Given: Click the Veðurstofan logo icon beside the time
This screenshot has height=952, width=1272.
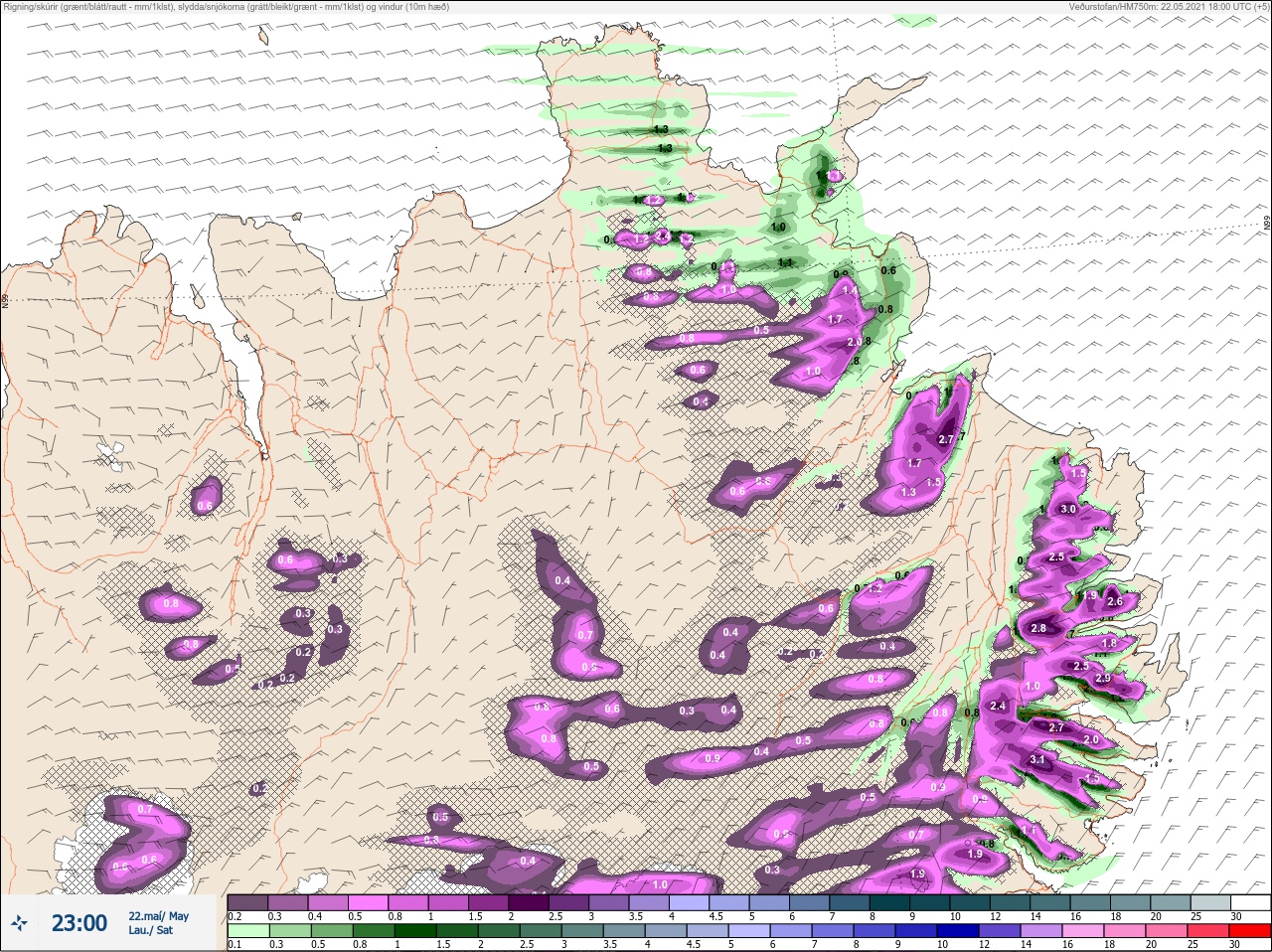Looking at the screenshot, I should pyautogui.click(x=19, y=923).
